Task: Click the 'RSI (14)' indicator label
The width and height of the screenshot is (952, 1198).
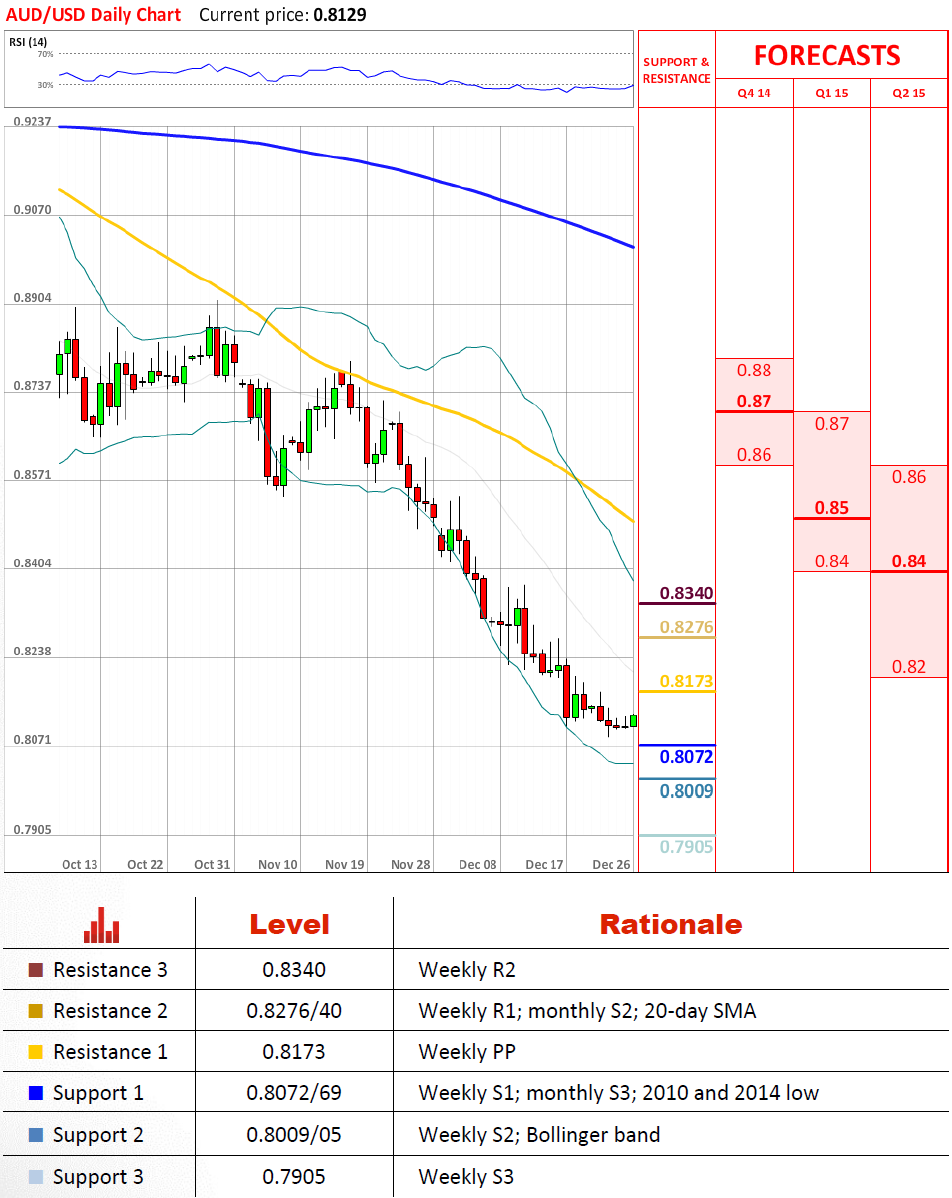Action: click(x=28, y=42)
